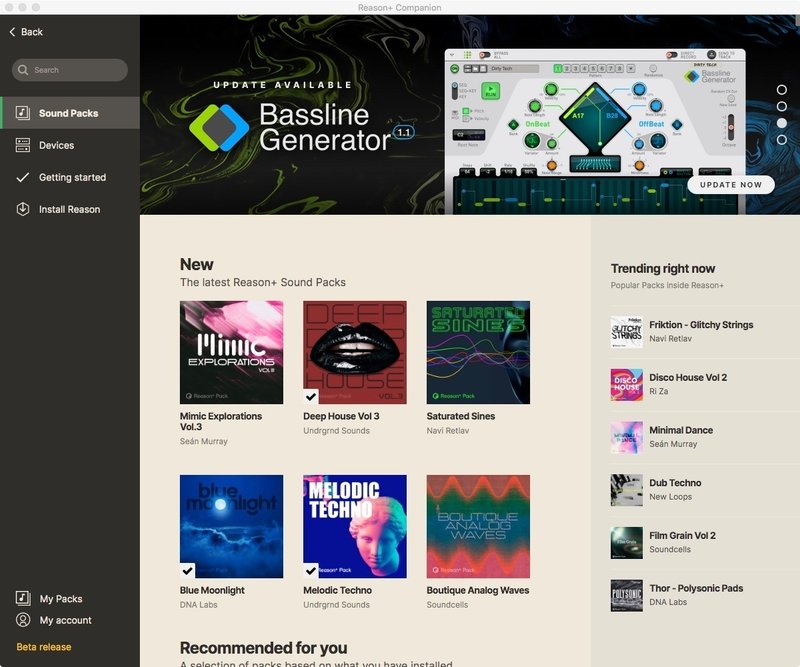Click Film Grain Vol 2 thumbnail
800x667 pixels.
pos(627,542)
